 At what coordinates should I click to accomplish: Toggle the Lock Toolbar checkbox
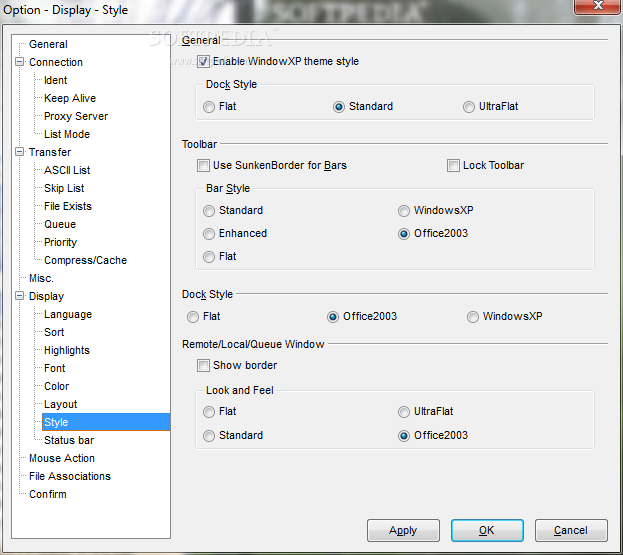tap(453, 165)
